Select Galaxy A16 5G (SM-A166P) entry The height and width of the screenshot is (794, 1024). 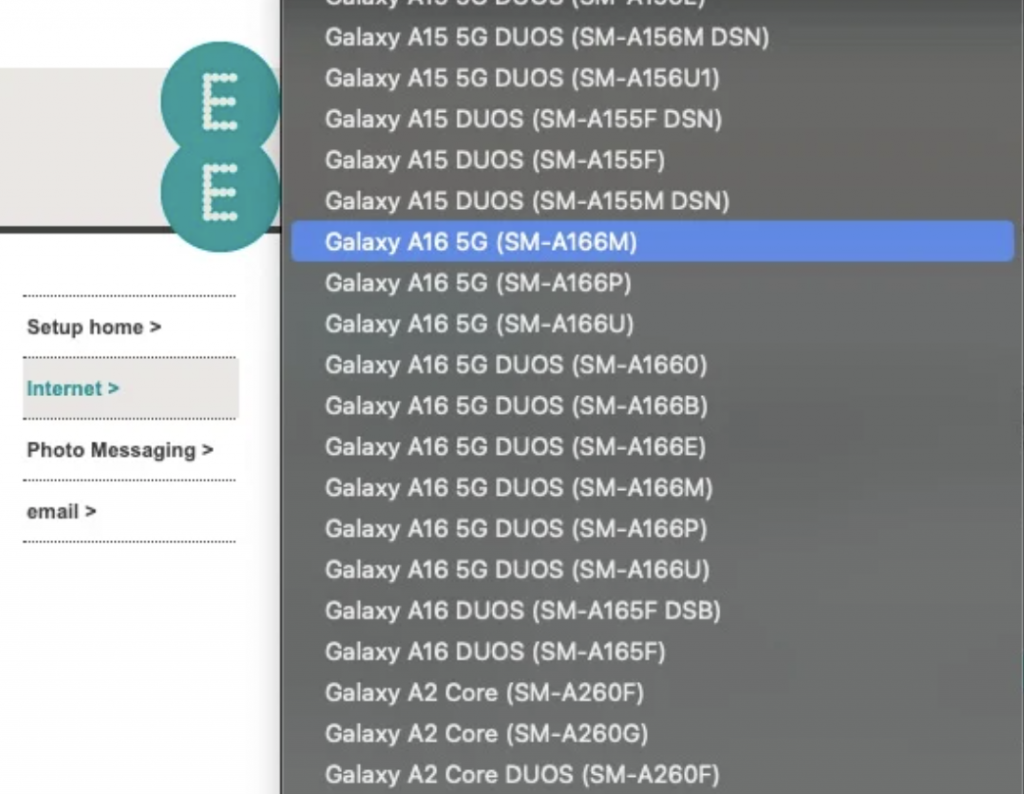click(x=477, y=283)
